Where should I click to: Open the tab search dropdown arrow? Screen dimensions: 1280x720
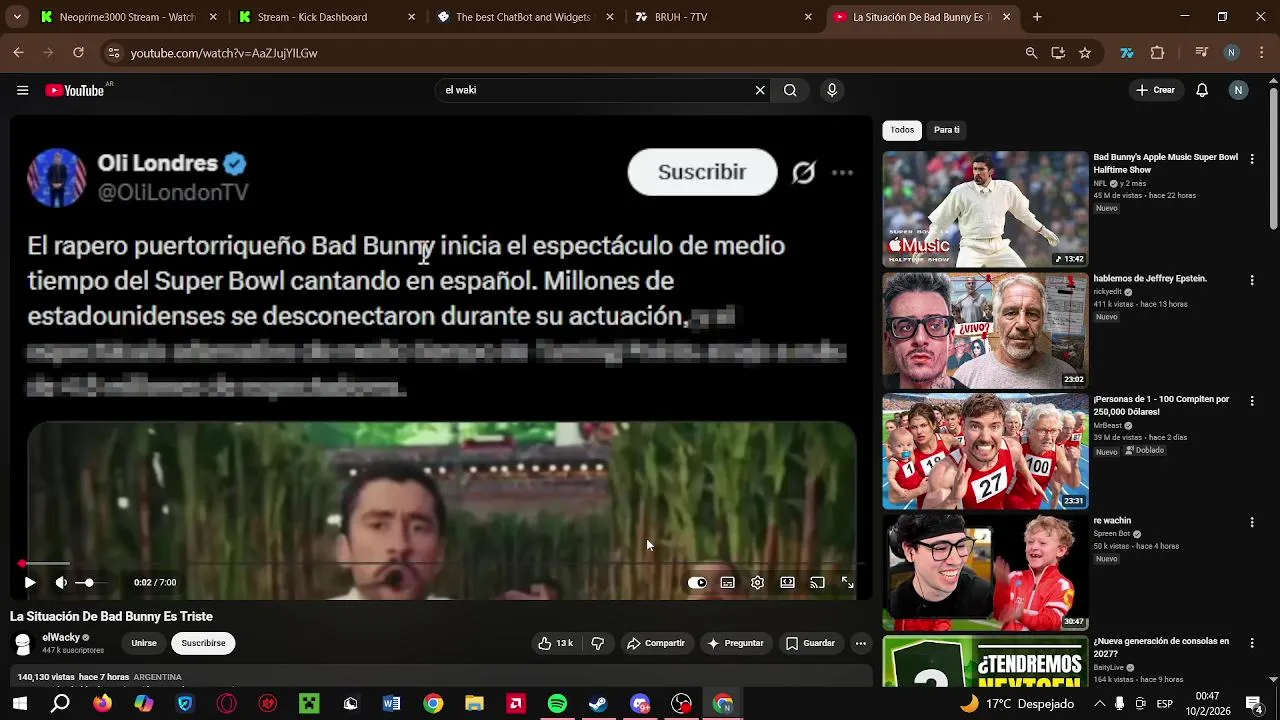[x=17, y=17]
